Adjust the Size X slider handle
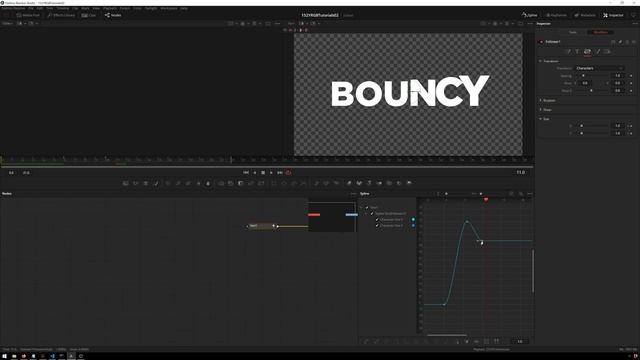The image size is (640, 360). (x=582, y=126)
